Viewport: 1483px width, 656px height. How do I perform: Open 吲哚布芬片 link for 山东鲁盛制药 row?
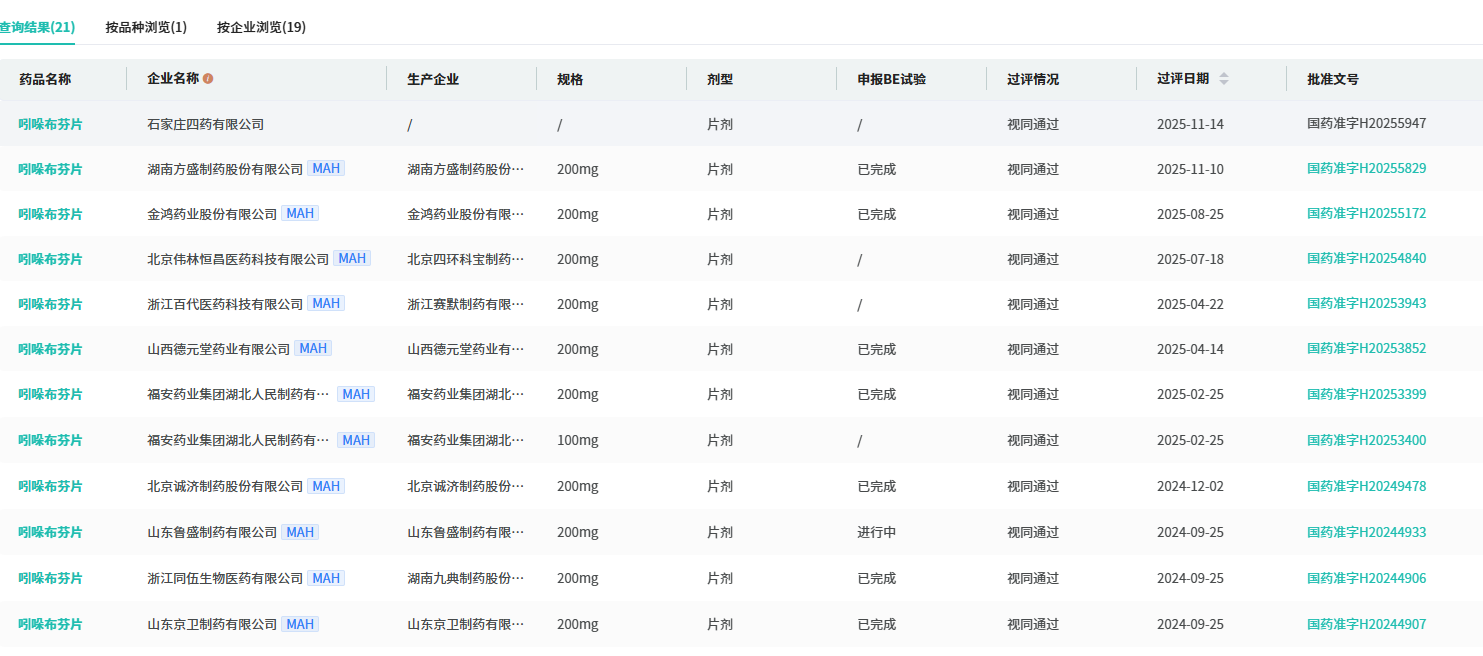[50, 532]
